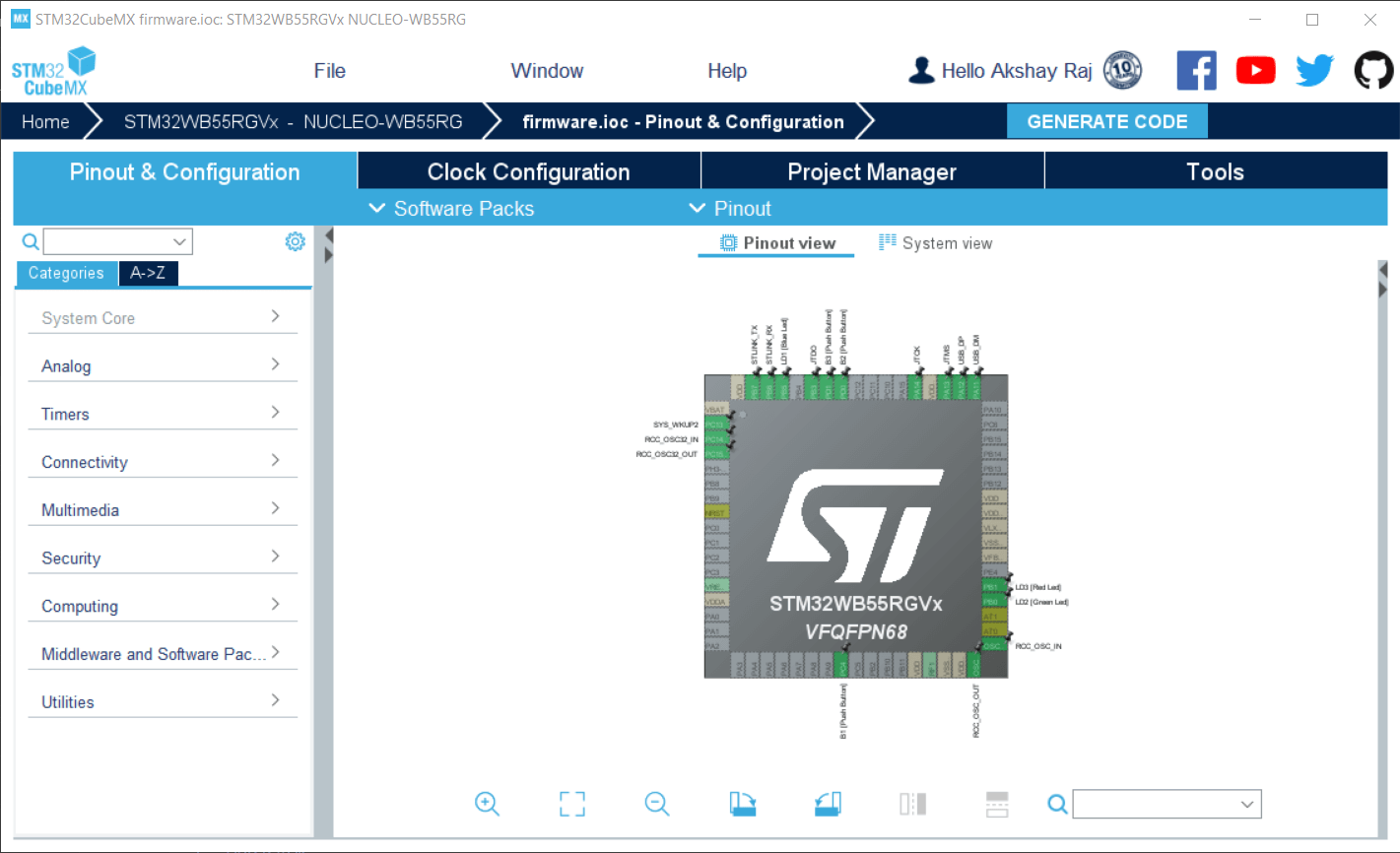Switch to Clock Configuration tab

pyautogui.click(x=528, y=171)
